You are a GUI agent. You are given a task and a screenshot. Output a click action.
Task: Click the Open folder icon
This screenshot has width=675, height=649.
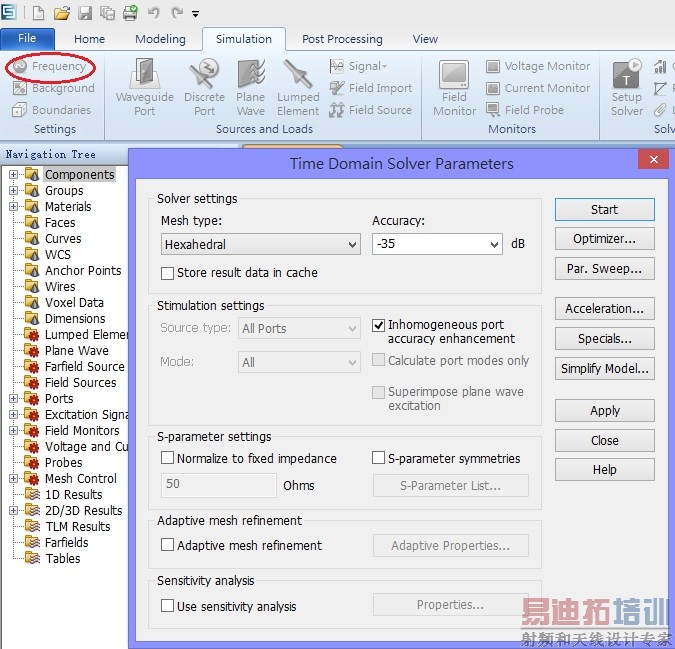pyautogui.click(x=62, y=13)
